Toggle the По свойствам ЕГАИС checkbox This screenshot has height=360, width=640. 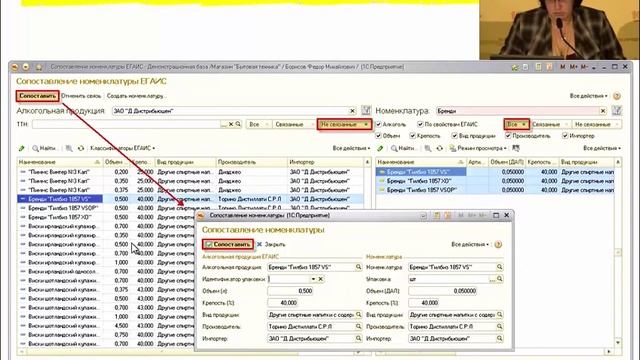coord(420,124)
